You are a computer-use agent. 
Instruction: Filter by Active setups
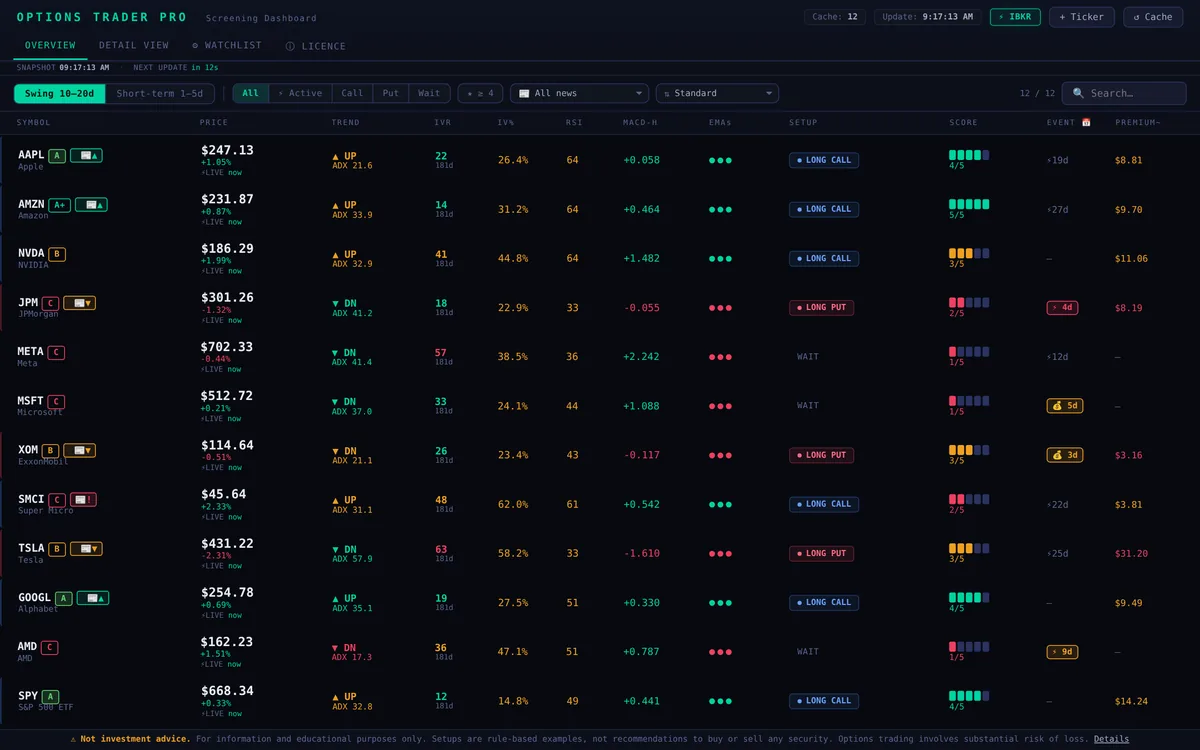(x=300, y=93)
